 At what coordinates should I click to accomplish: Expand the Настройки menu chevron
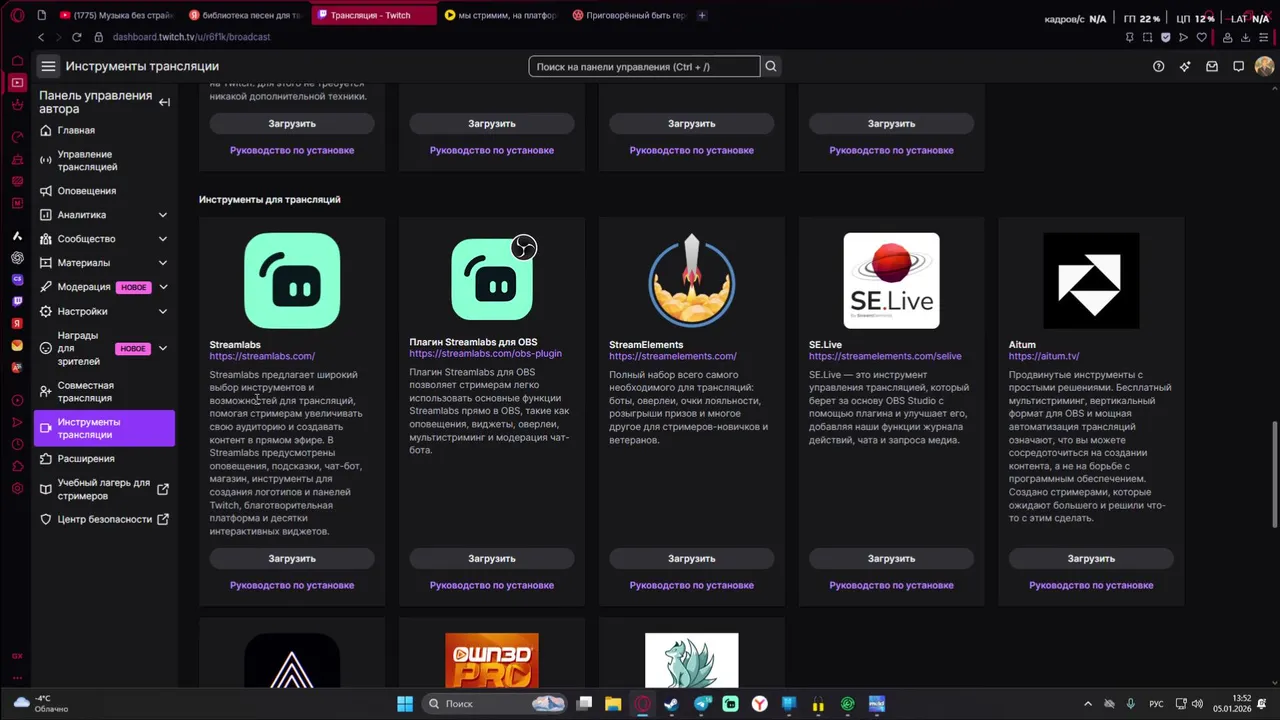tap(162, 311)
